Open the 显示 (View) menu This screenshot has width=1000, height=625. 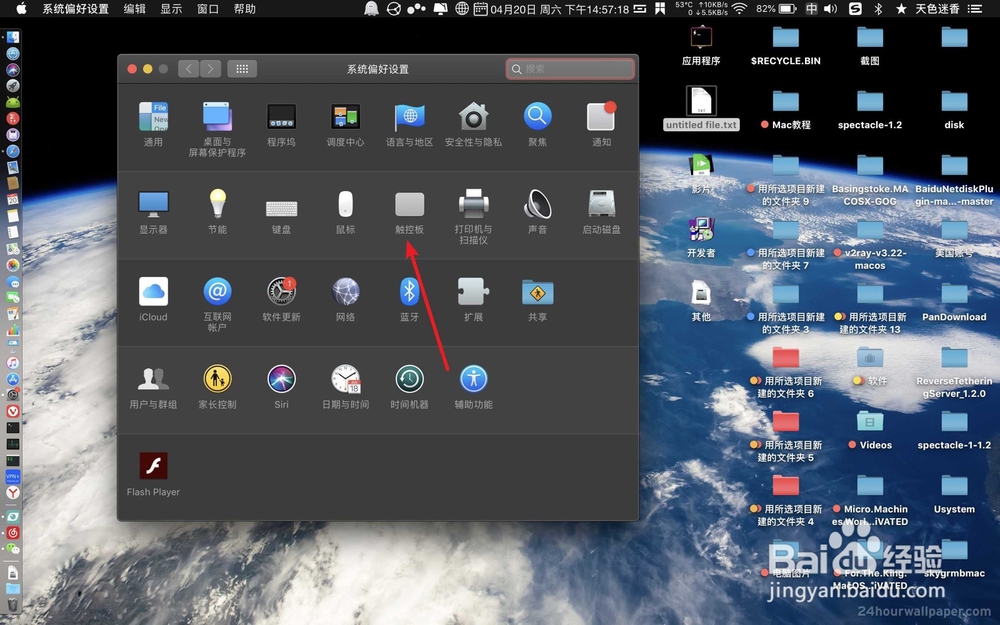point(171,9)
